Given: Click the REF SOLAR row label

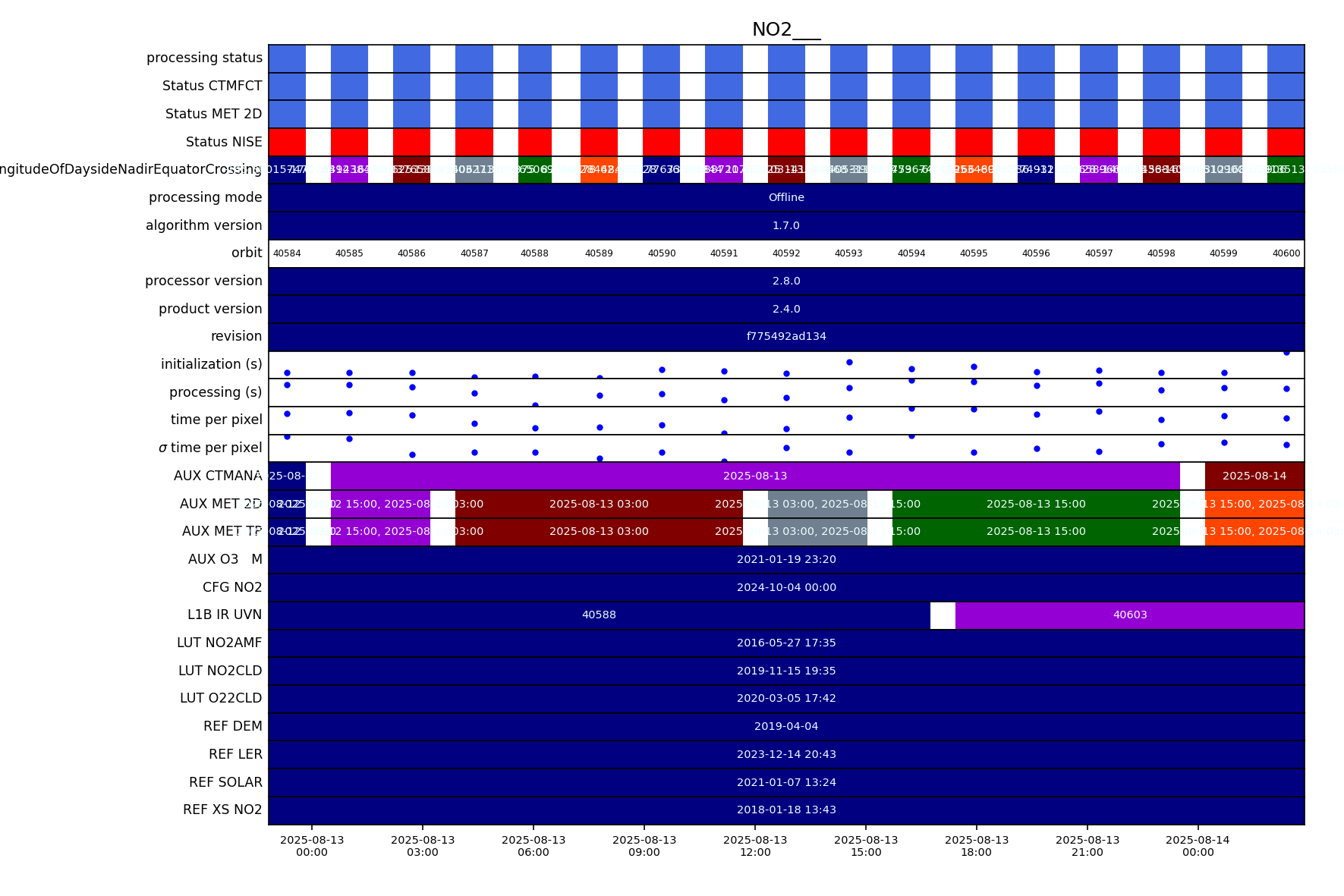Looking at the screenshot, I should tap(225, 782).
